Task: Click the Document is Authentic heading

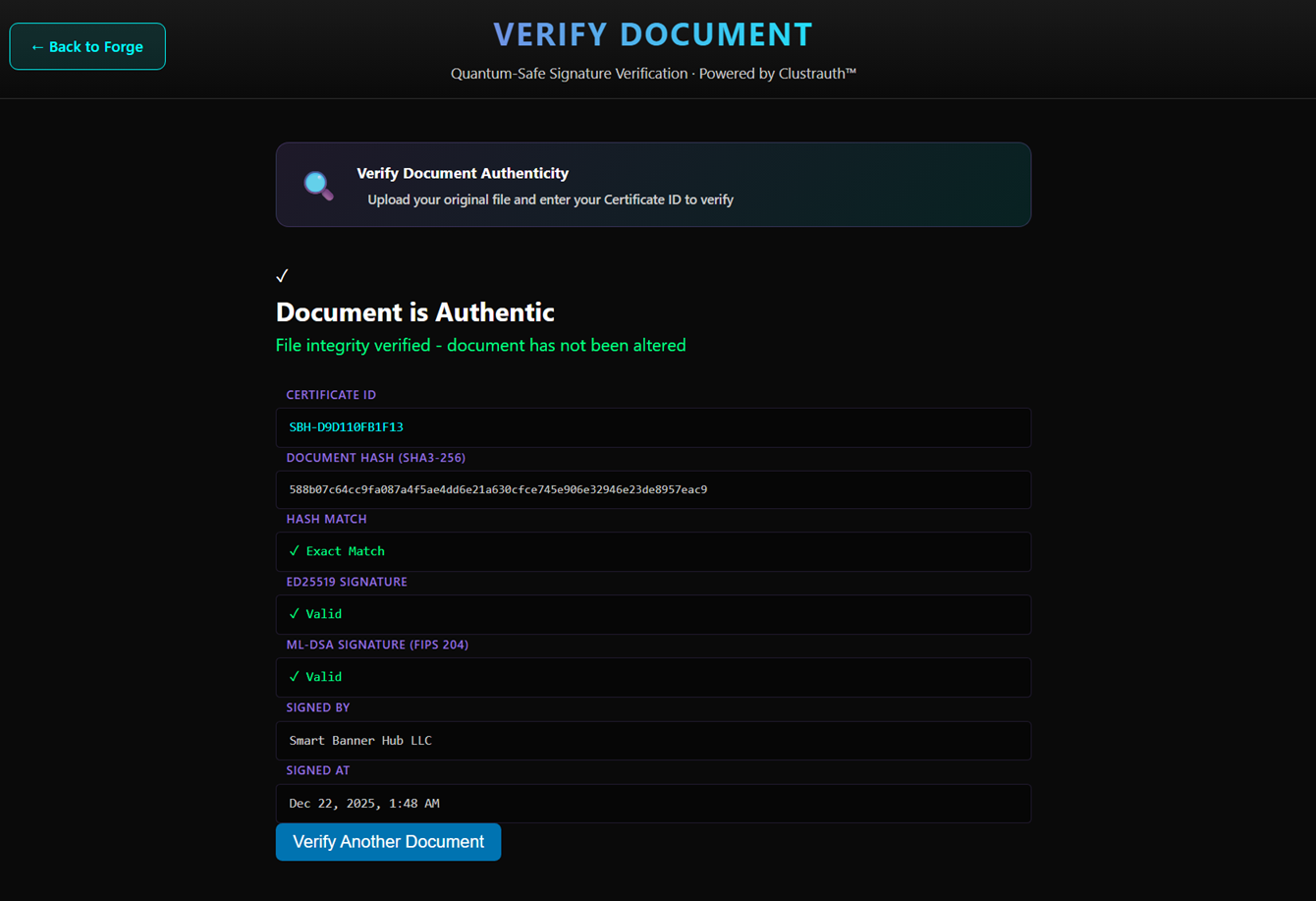Action: click(x=414, y=312)
